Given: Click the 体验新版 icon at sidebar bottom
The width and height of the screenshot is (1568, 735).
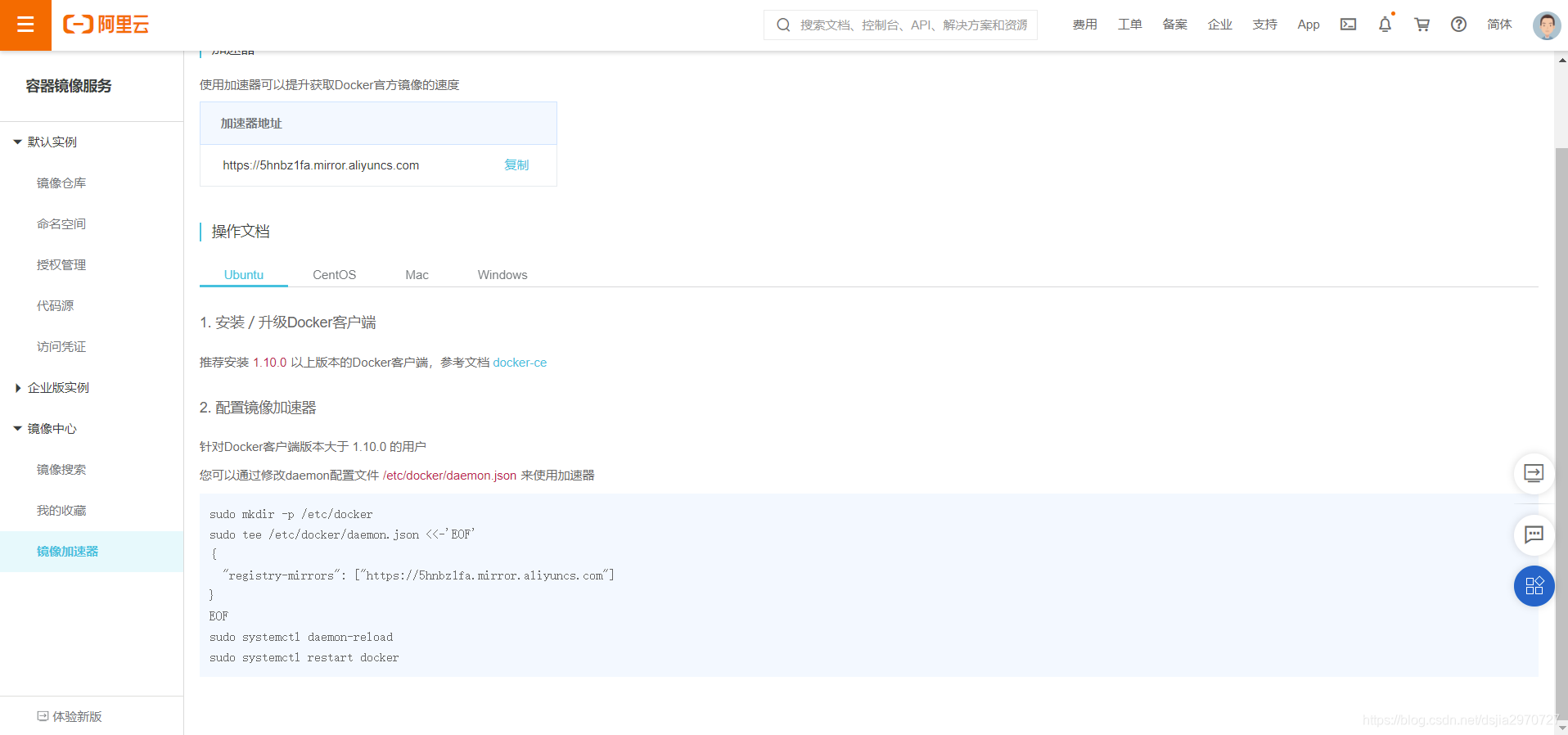Looking at the screenshot, I should pyautogui.click(x=43, y=716).
